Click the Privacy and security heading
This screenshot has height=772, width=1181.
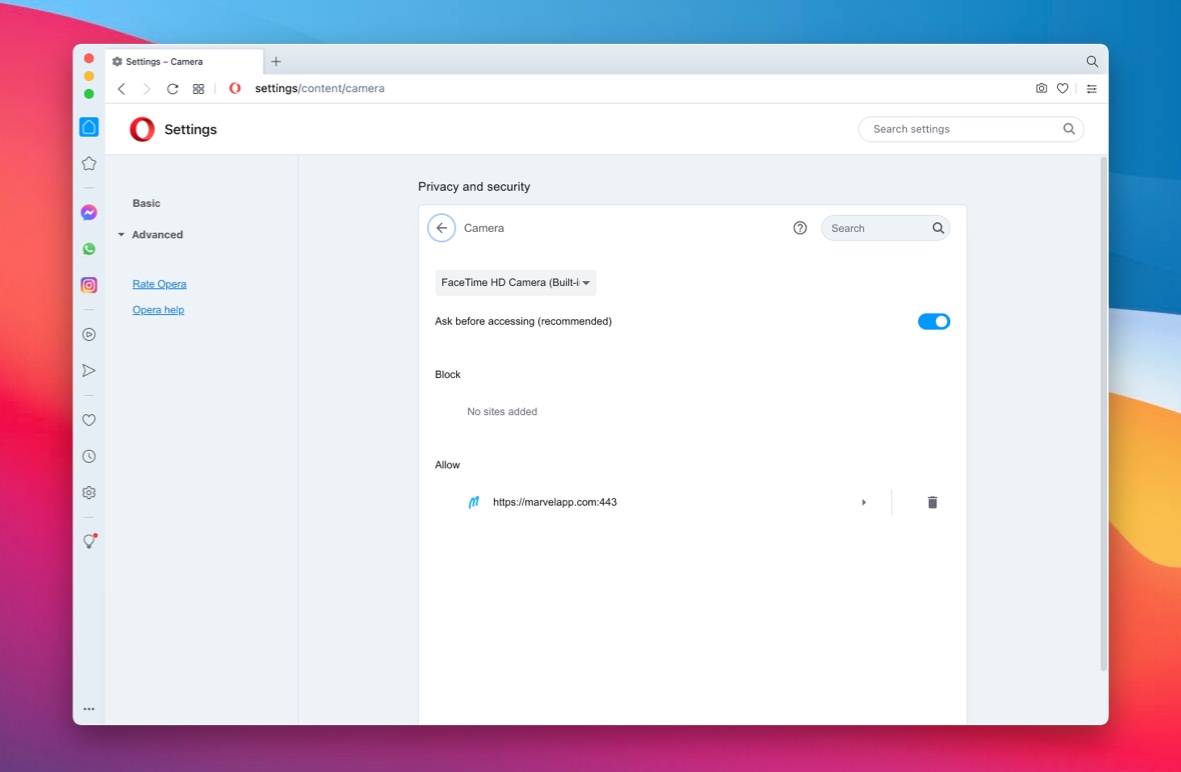tap(474, 187)
